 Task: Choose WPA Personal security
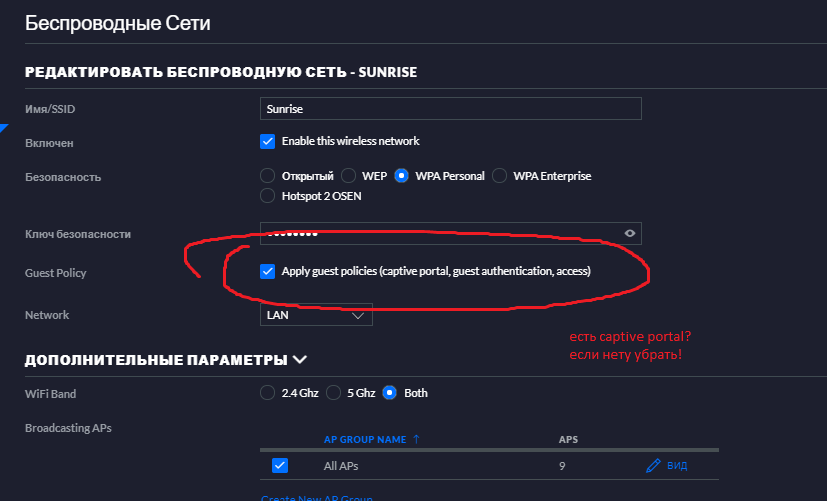point(402,176)
